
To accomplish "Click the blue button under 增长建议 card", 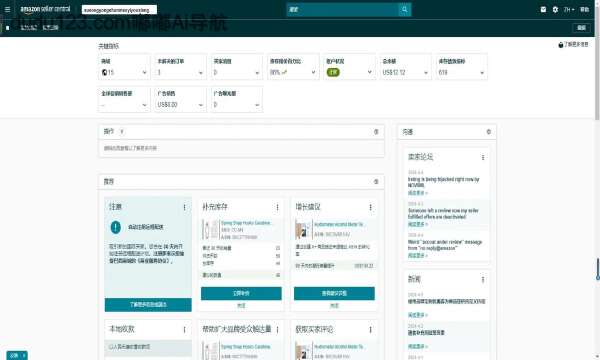I will (x=334, y=293).
